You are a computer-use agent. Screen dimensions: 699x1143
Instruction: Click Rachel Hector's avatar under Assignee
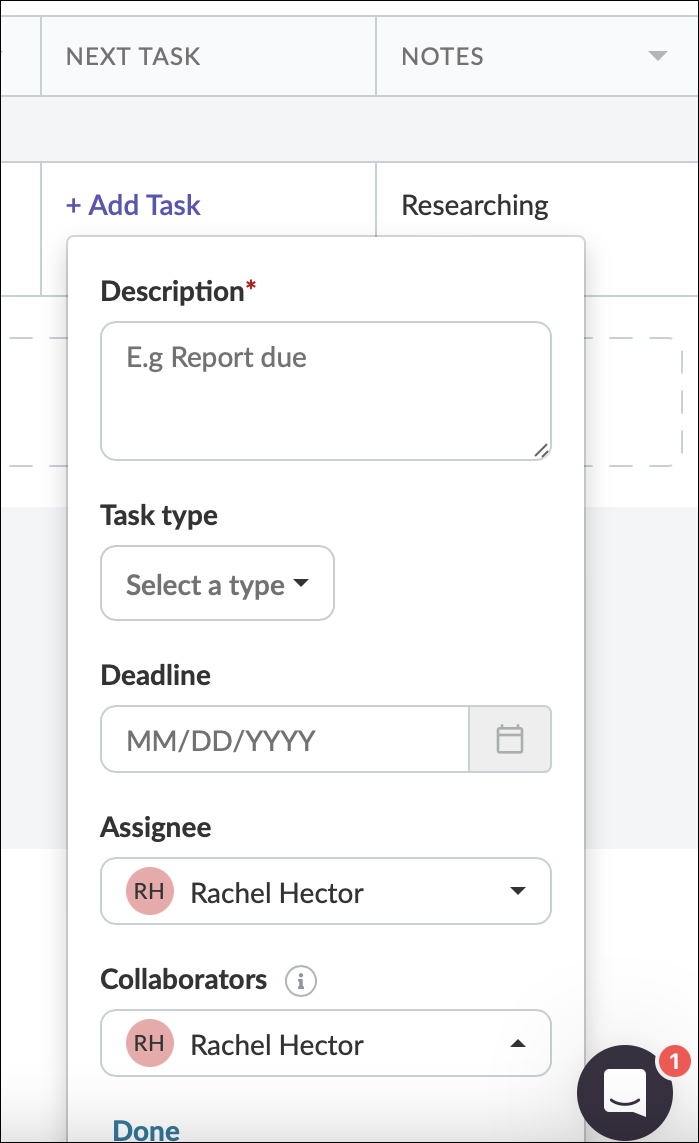pyautogui.click(x=150, y=891)
